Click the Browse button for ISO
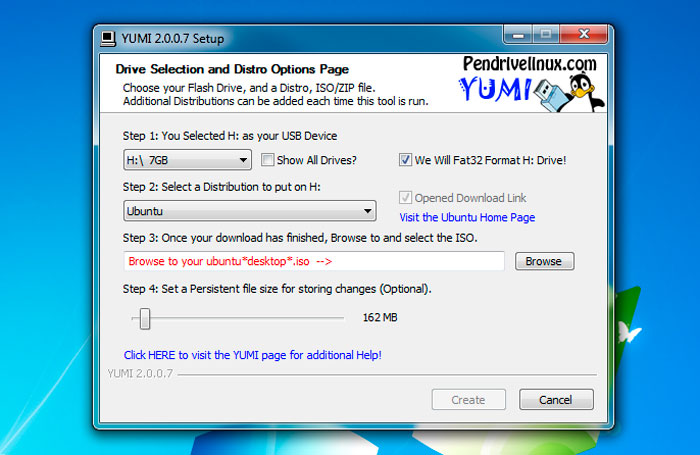 coord(544,261)
